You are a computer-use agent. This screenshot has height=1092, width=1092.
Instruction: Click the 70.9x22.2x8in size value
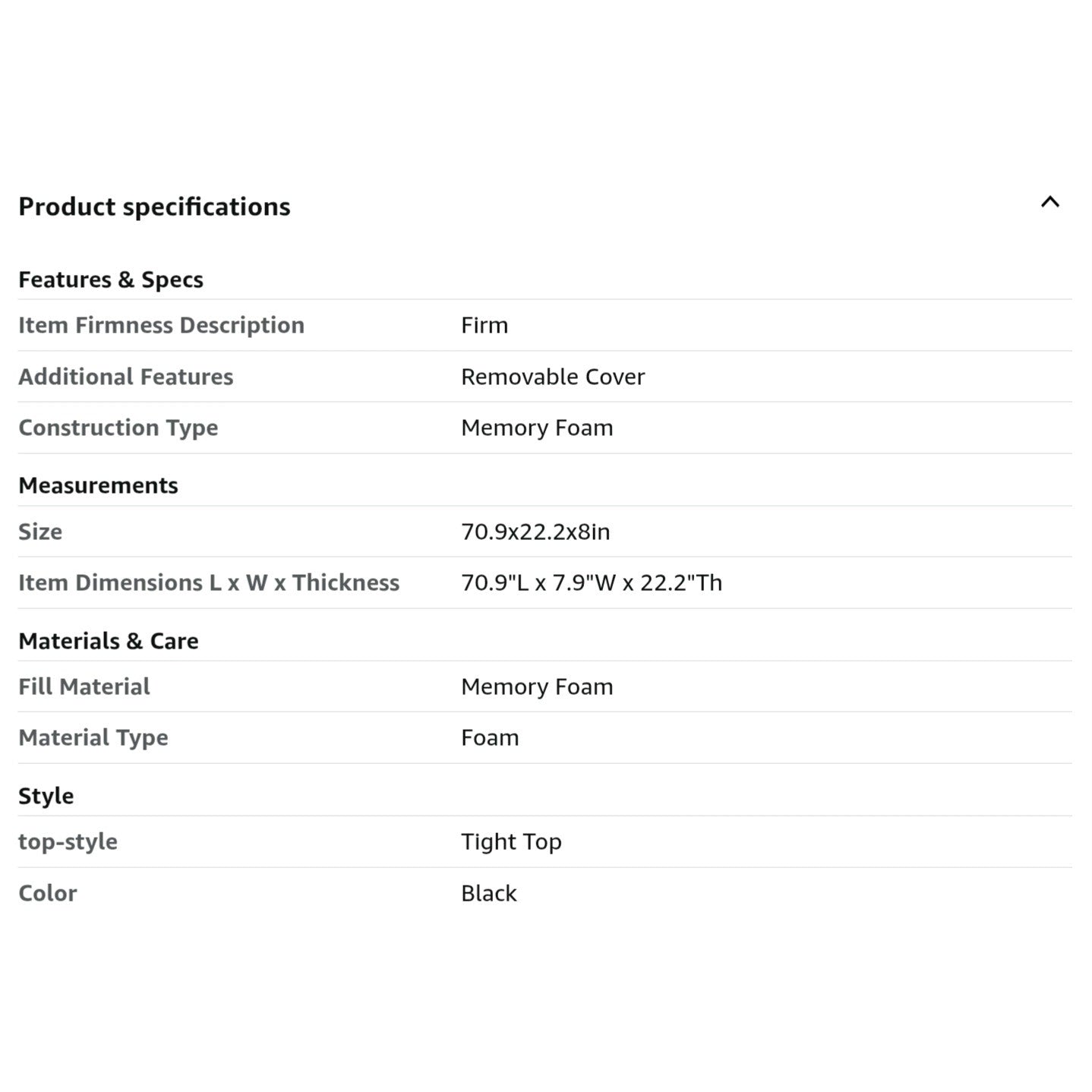[x=535, y=532]
